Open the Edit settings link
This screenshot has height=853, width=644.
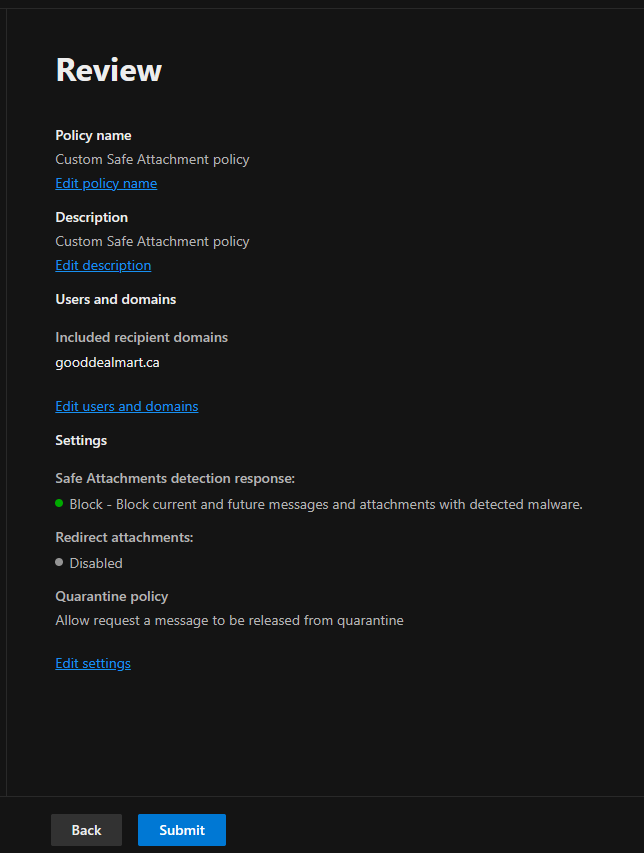pyautogui.click(x=93, y=663)
